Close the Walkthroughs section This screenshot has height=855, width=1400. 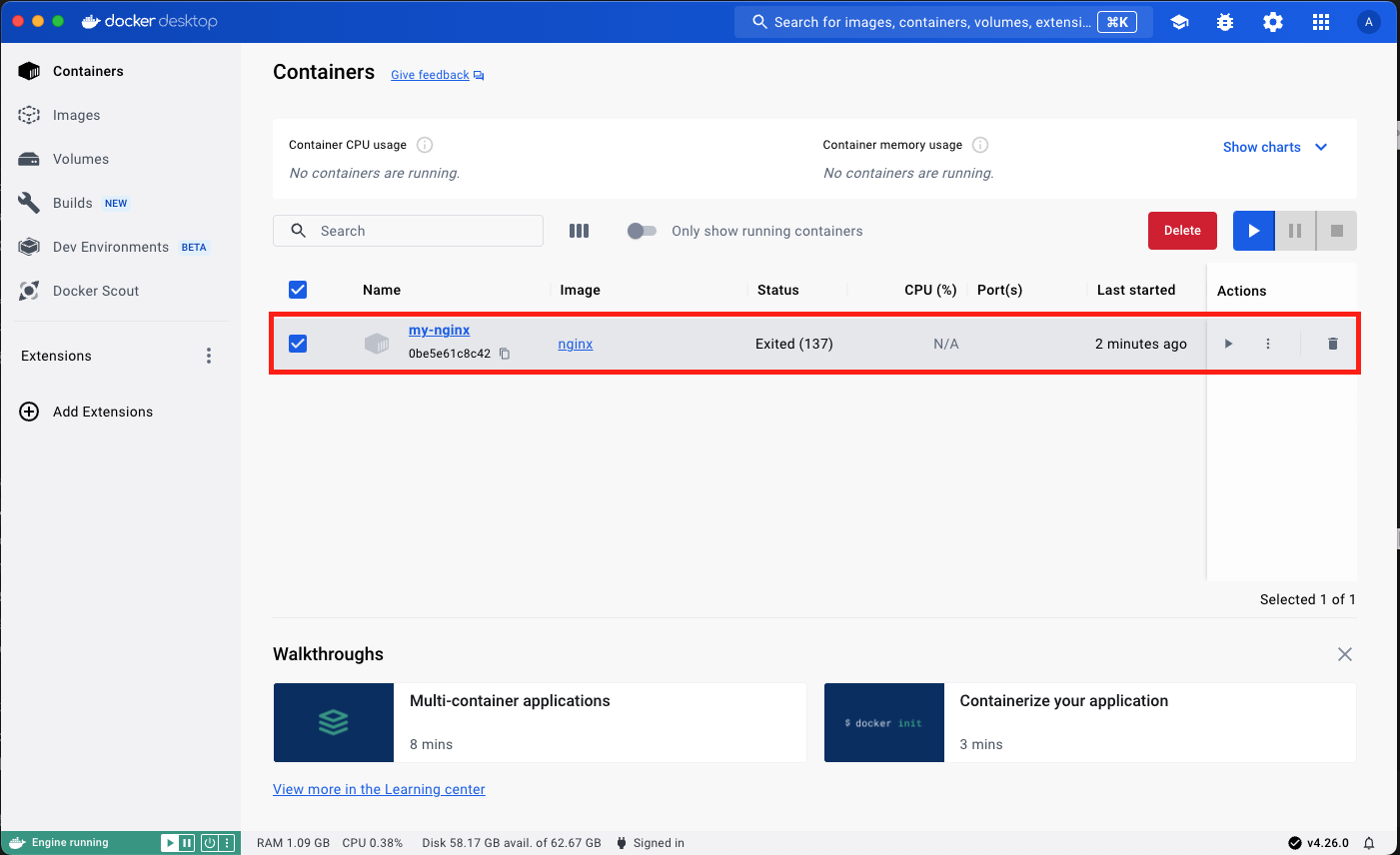pos(1345,654)
